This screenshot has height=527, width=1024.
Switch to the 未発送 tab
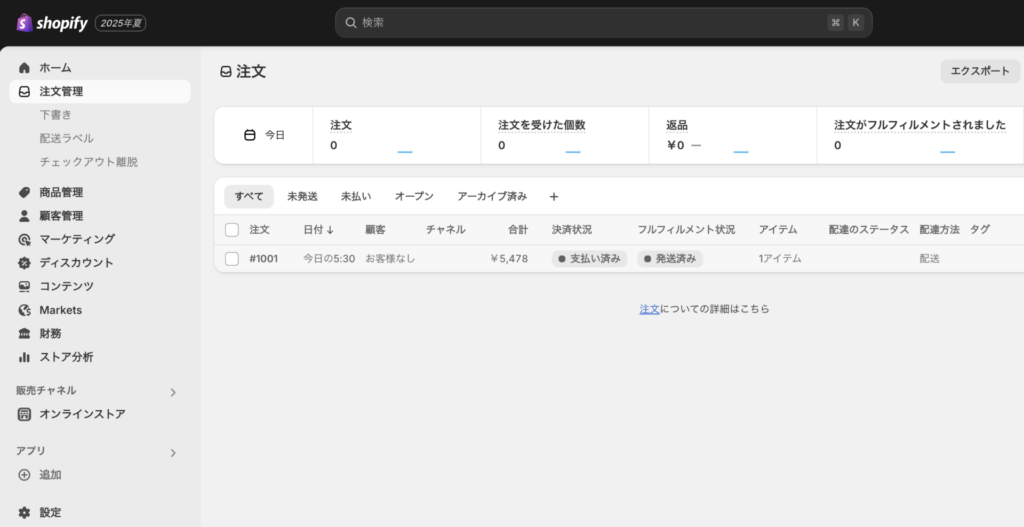302,197
